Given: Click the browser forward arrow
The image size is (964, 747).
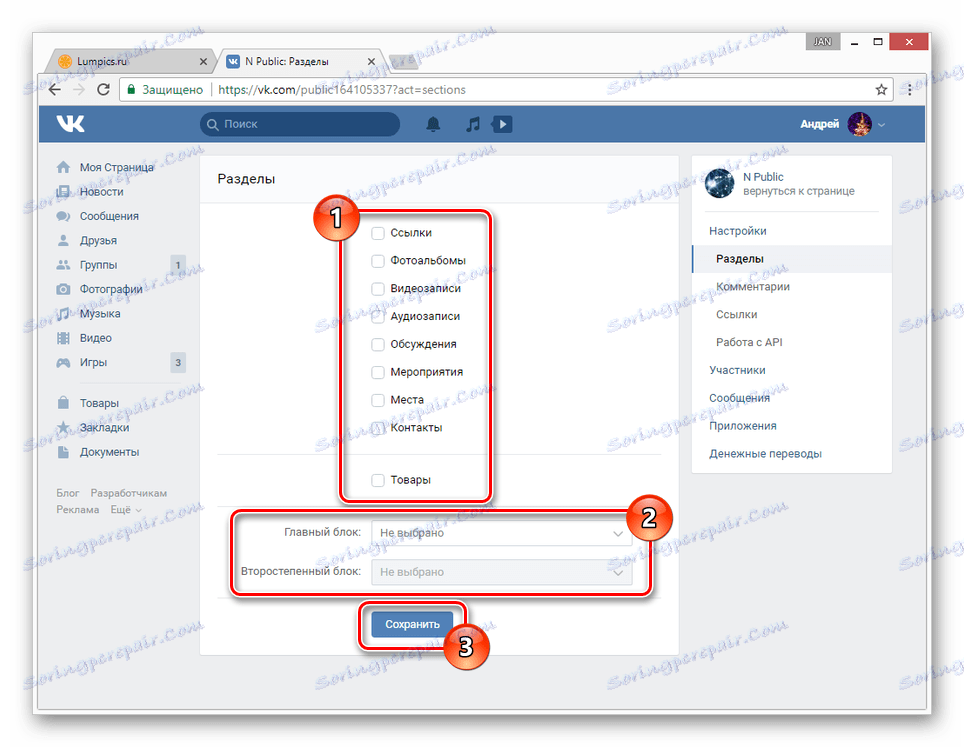Looking at the screenshot, I should click(x=79, y=90).
